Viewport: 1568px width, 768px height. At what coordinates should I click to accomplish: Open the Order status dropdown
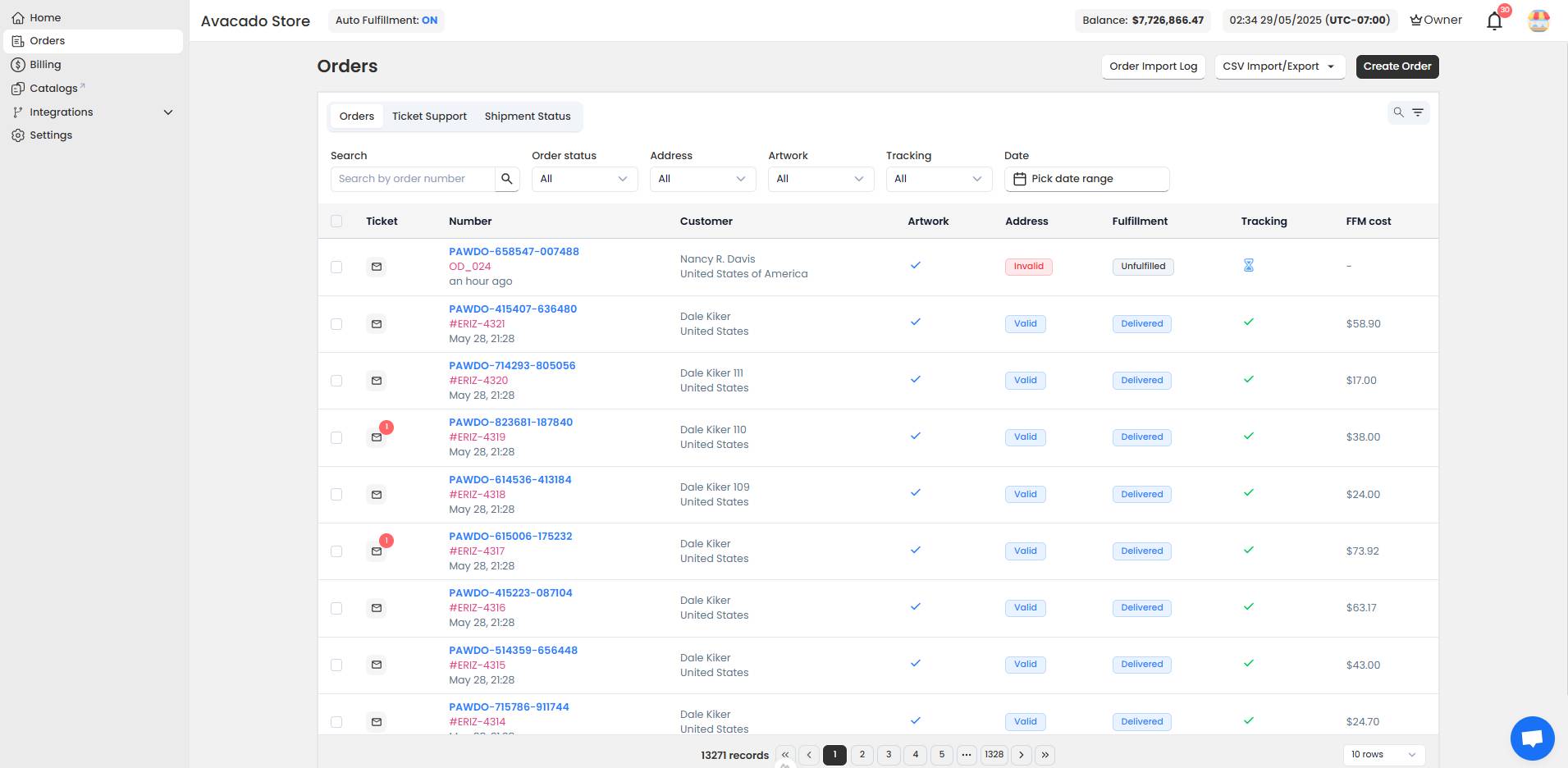click(584, 179)
